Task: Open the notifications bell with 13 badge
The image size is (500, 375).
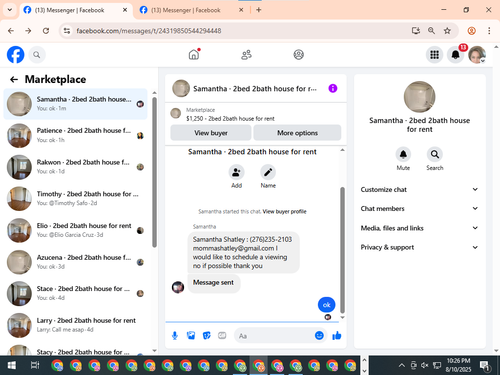Action: point(456,55)
